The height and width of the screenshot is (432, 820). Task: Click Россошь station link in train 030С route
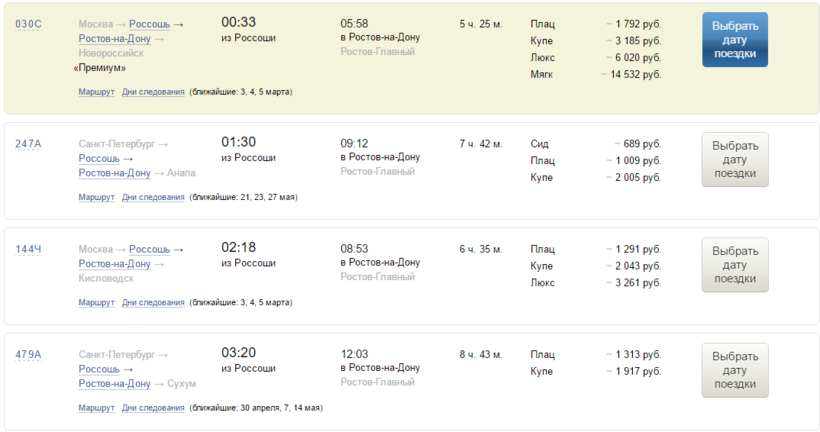(x=149, y=24)
